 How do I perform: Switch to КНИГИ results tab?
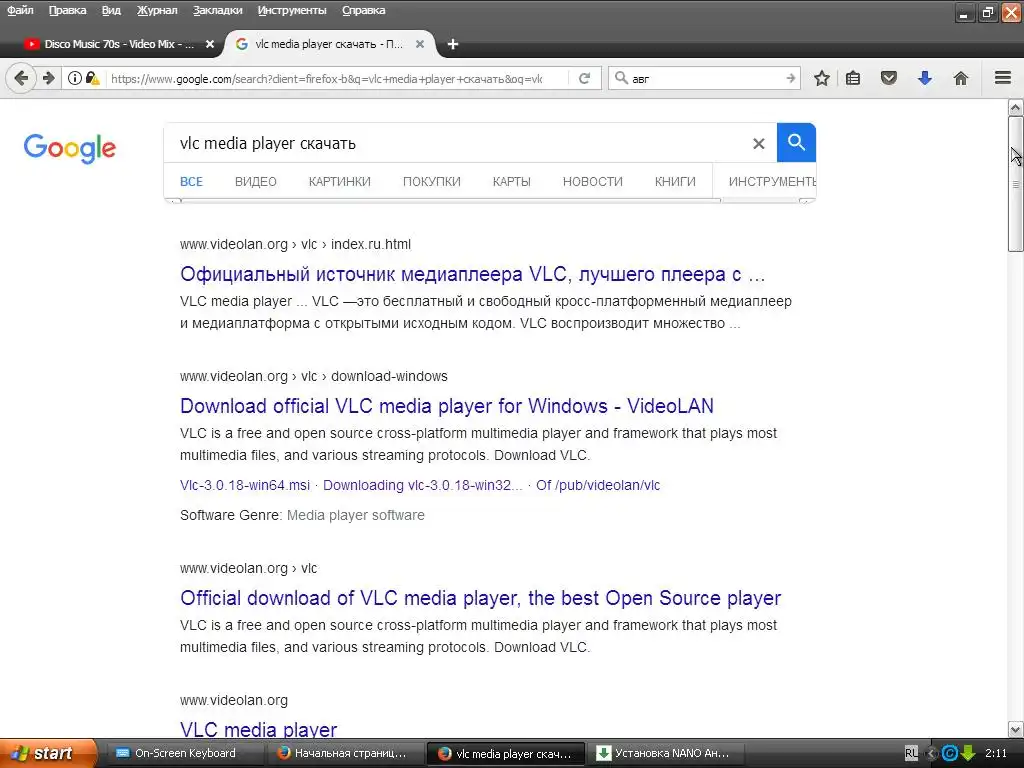click(675, 182)
